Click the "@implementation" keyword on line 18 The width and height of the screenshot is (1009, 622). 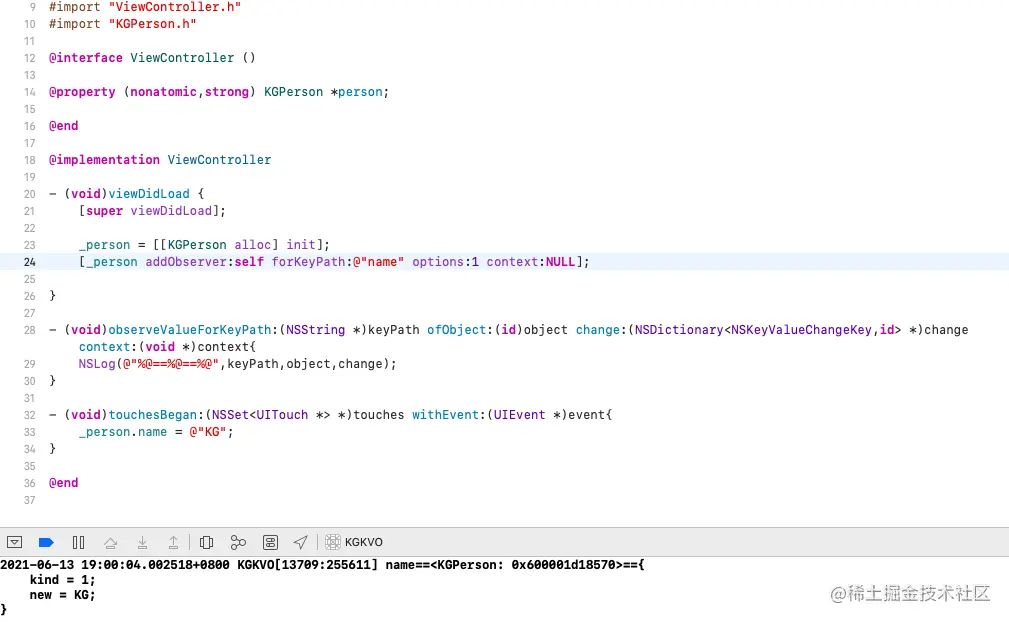tap(104, 160)
